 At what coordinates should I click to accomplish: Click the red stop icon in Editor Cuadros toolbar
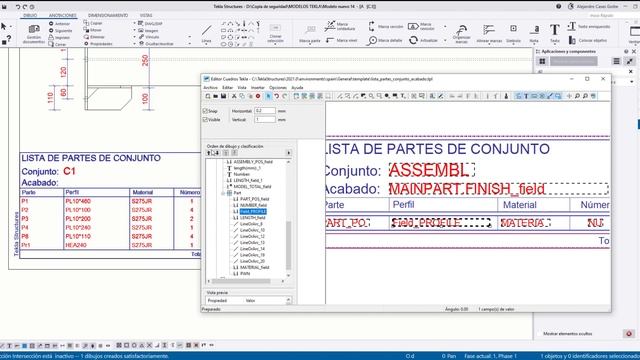point(258,96)
